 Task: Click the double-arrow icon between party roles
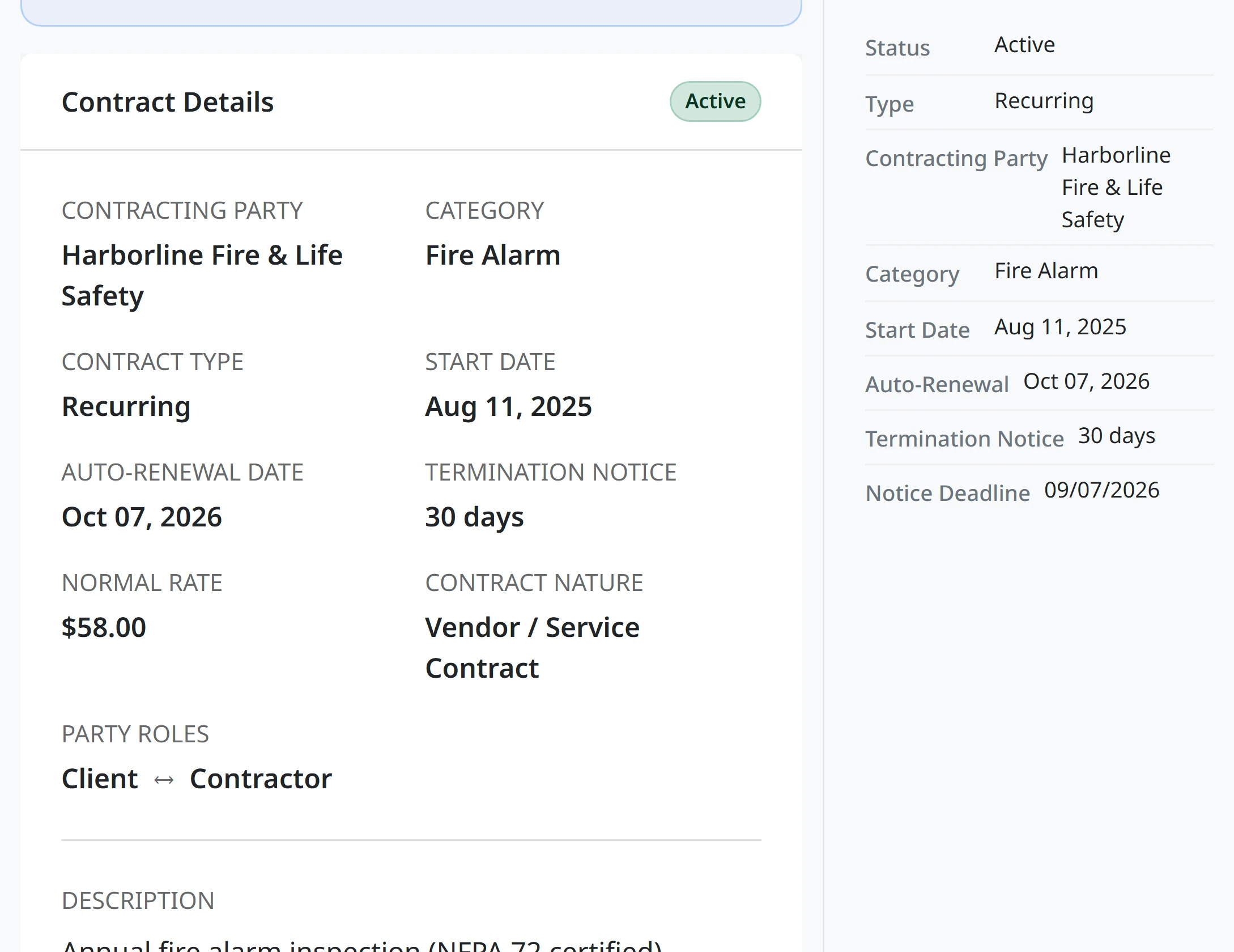tap(164, 780)
